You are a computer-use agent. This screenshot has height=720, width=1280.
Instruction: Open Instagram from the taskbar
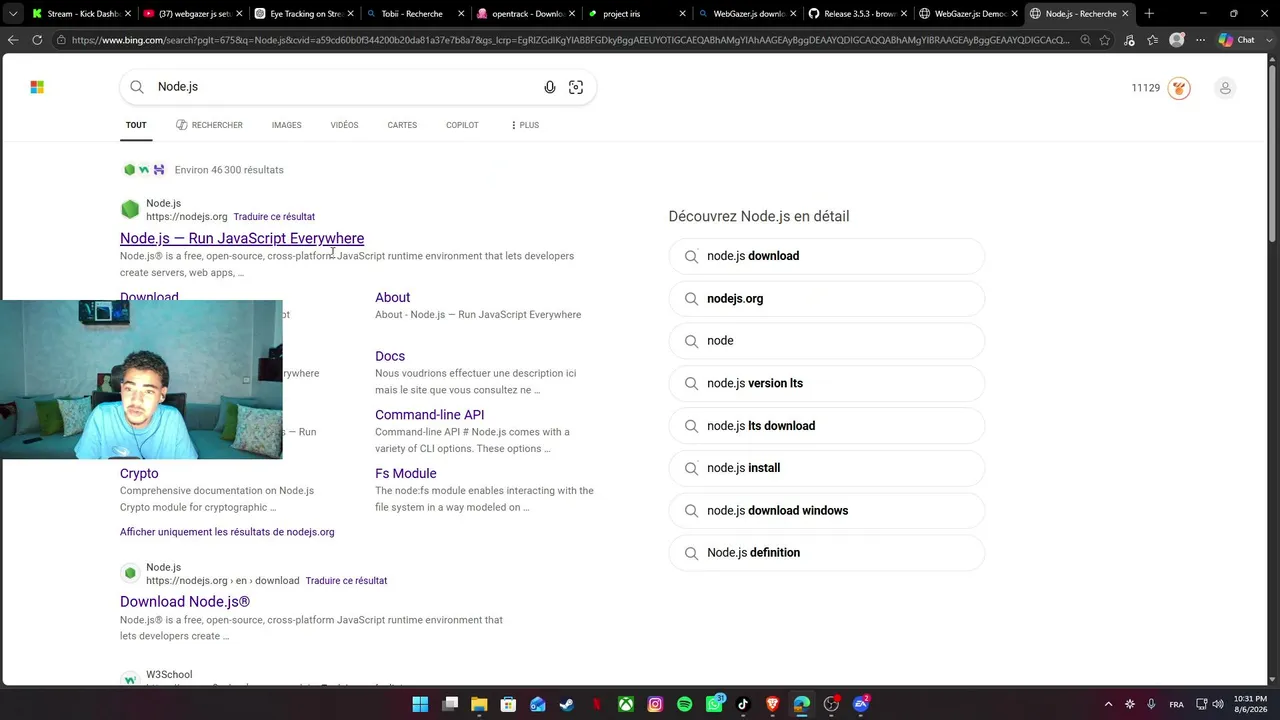(x=655, y=704)
